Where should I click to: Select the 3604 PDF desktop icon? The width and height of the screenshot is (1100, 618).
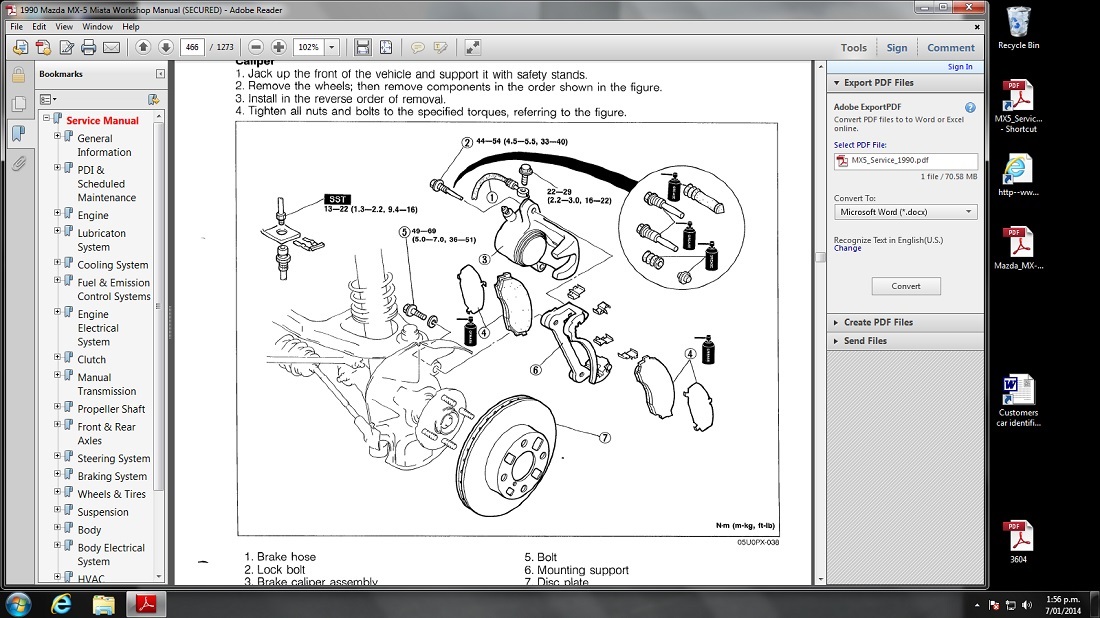click(1019, 542)
